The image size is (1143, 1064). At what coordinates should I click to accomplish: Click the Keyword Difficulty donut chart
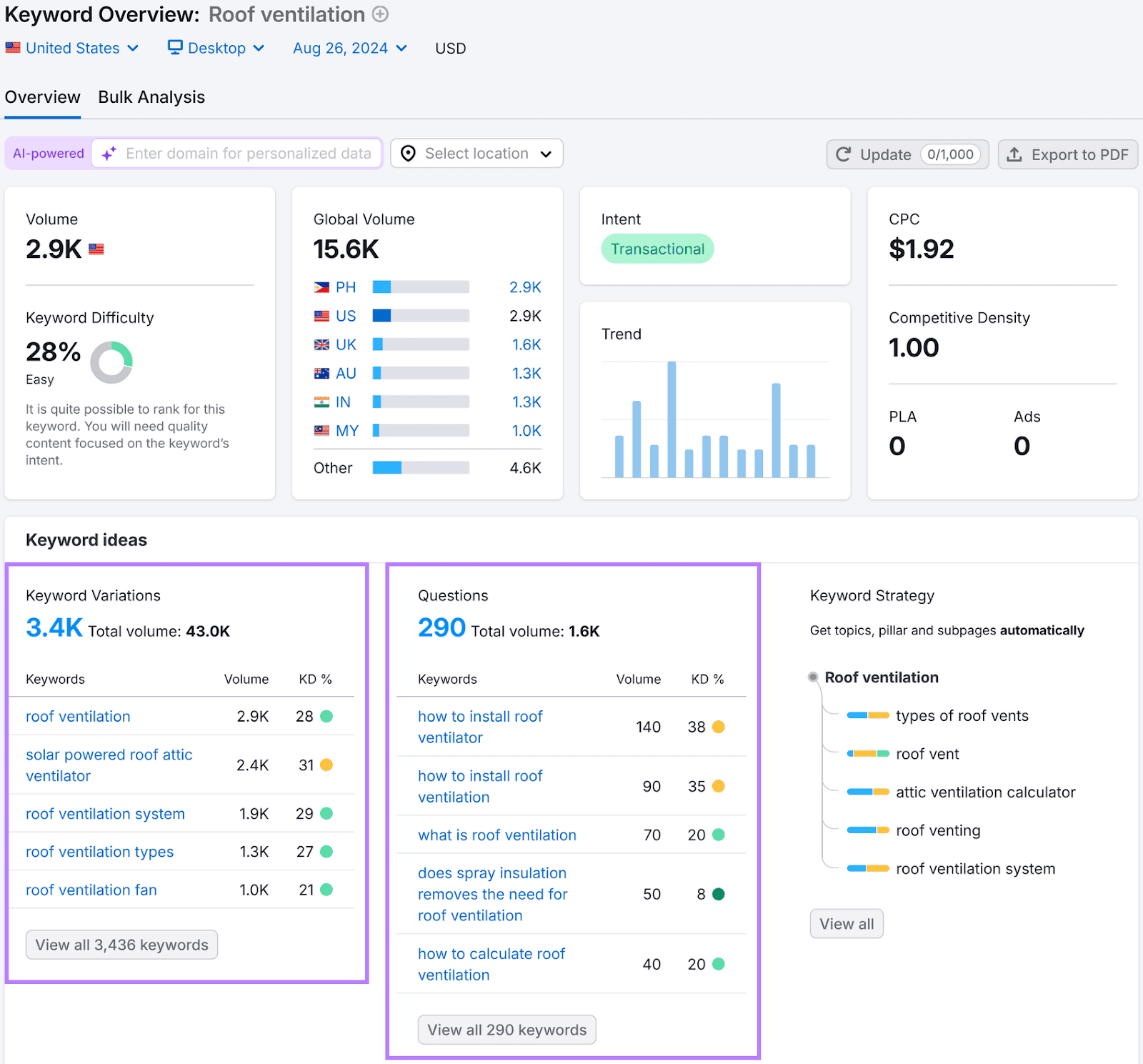click(x=111, y=362)
